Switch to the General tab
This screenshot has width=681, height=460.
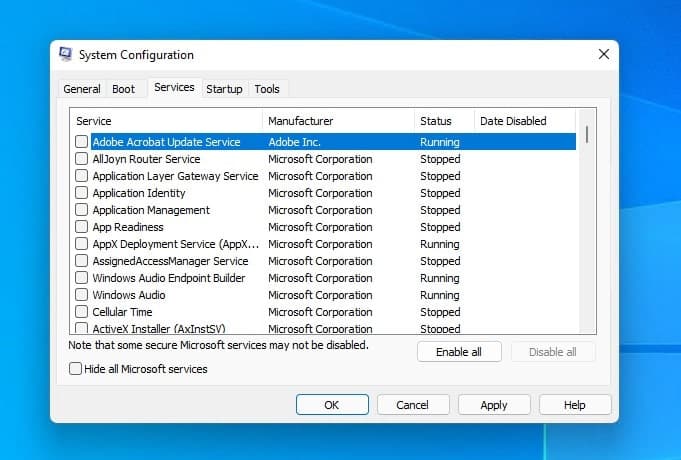82,89
